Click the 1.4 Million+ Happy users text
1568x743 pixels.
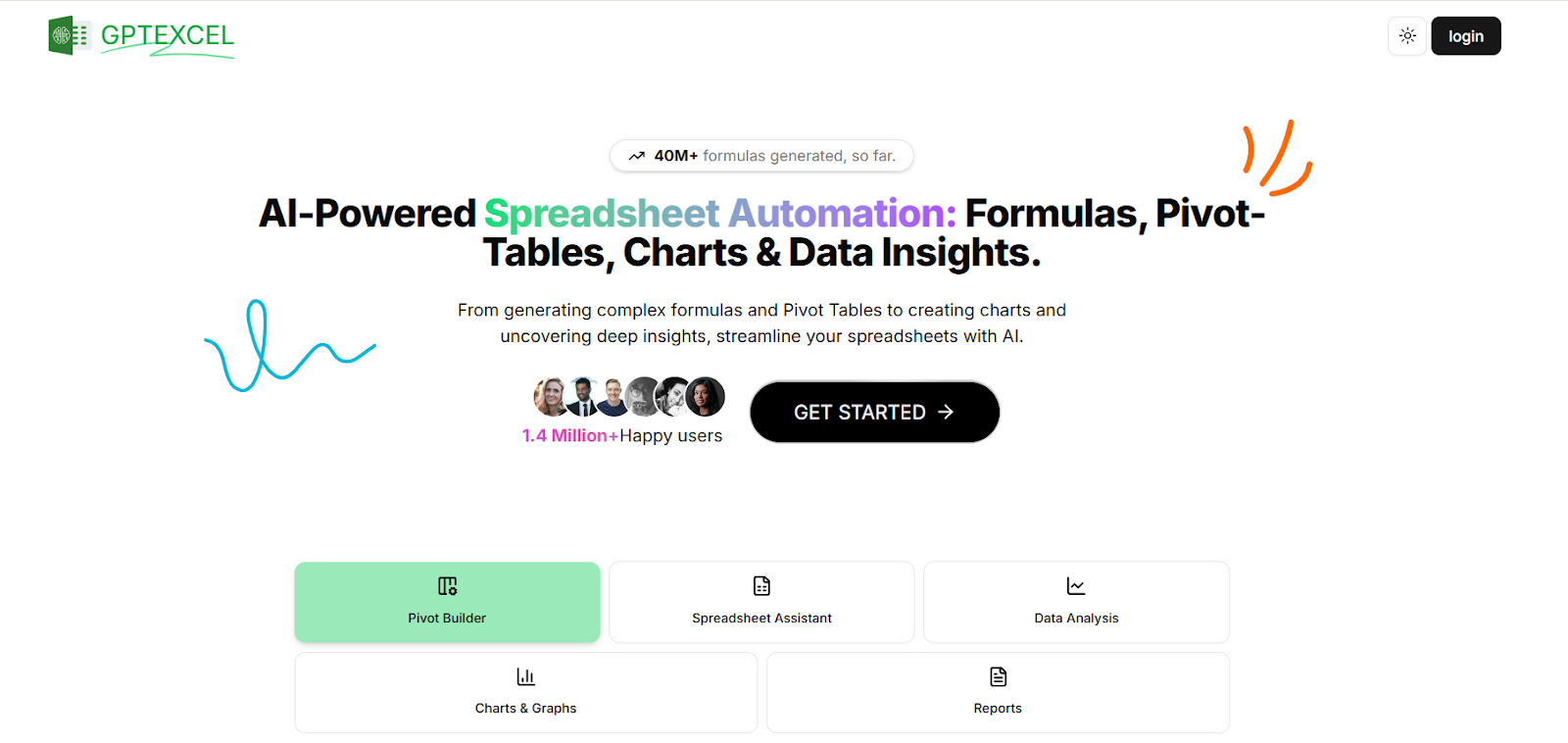click(623, 434)
